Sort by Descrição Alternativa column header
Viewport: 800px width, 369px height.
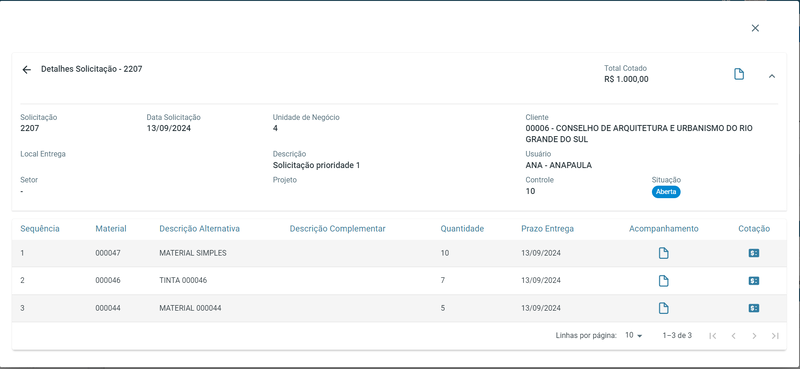pyautogui.click(x=199, y=229)
